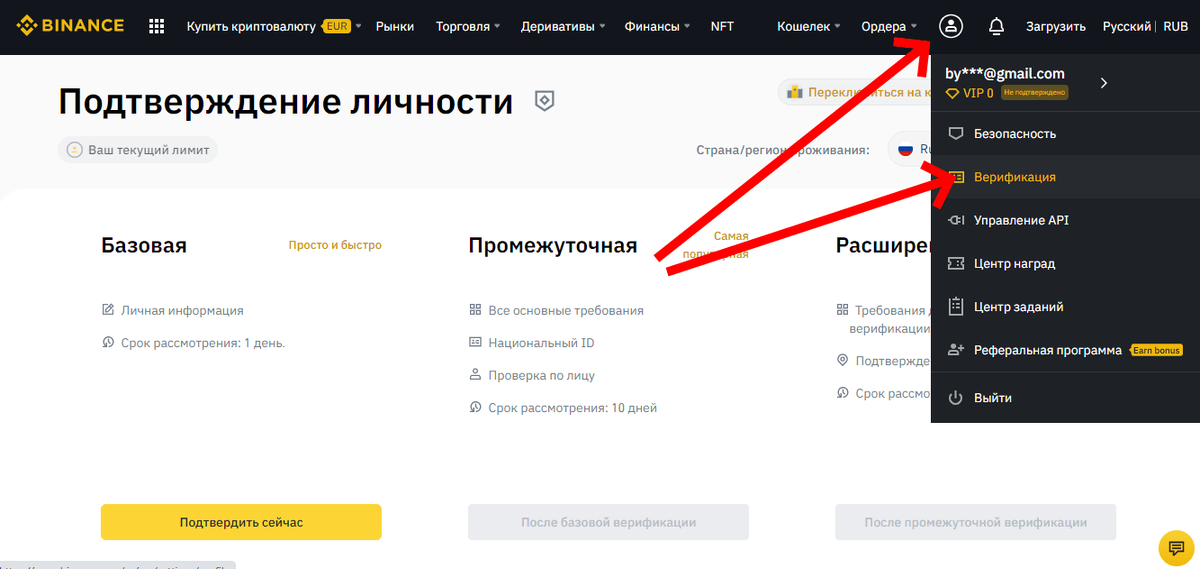Click the Управление API icon
This screenshot has height=569, width=1200.
pyautogui.click(x=955, y=220)
